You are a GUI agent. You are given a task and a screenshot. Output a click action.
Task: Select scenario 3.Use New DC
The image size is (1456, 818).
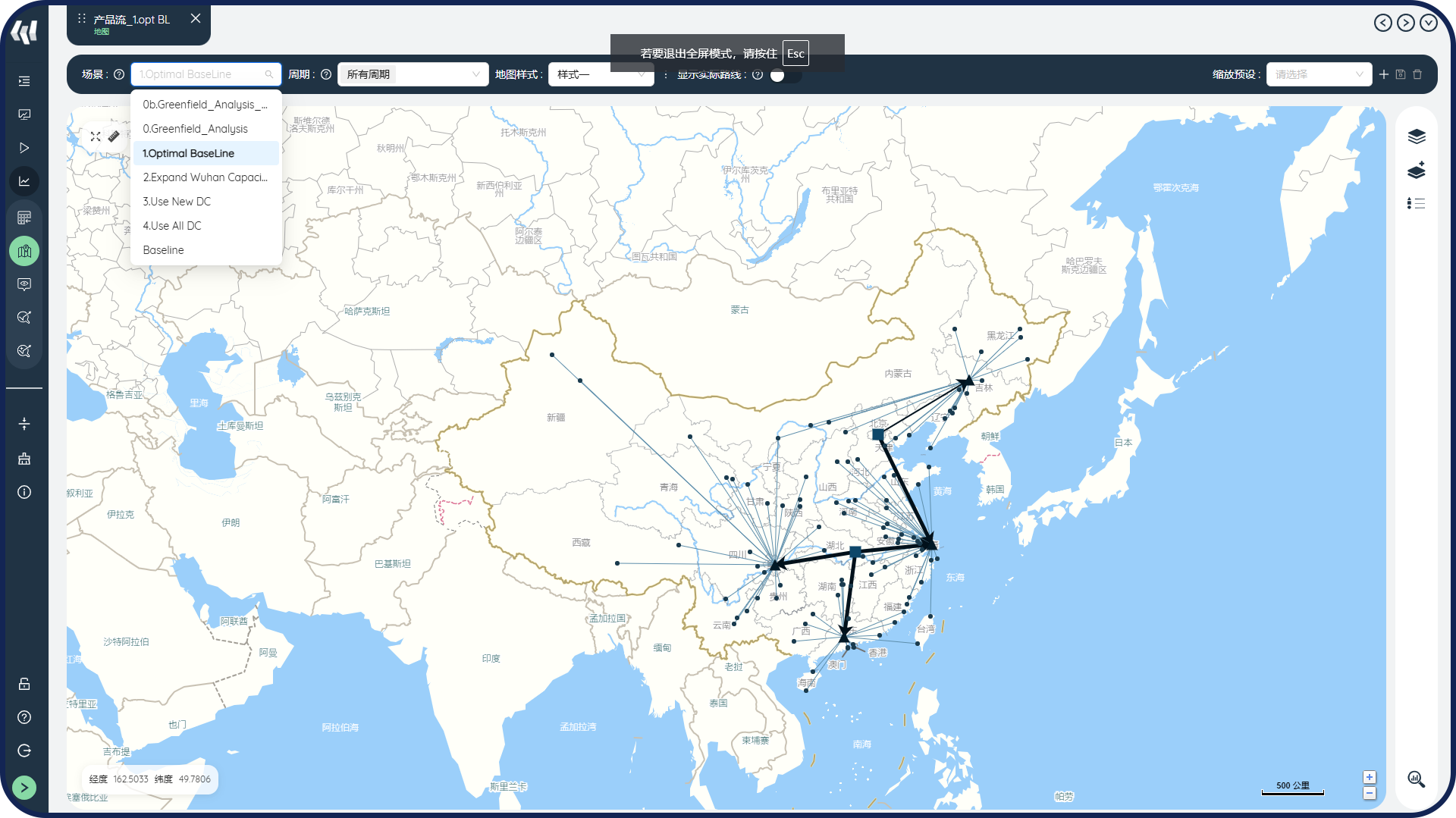(x=206, y=202)
